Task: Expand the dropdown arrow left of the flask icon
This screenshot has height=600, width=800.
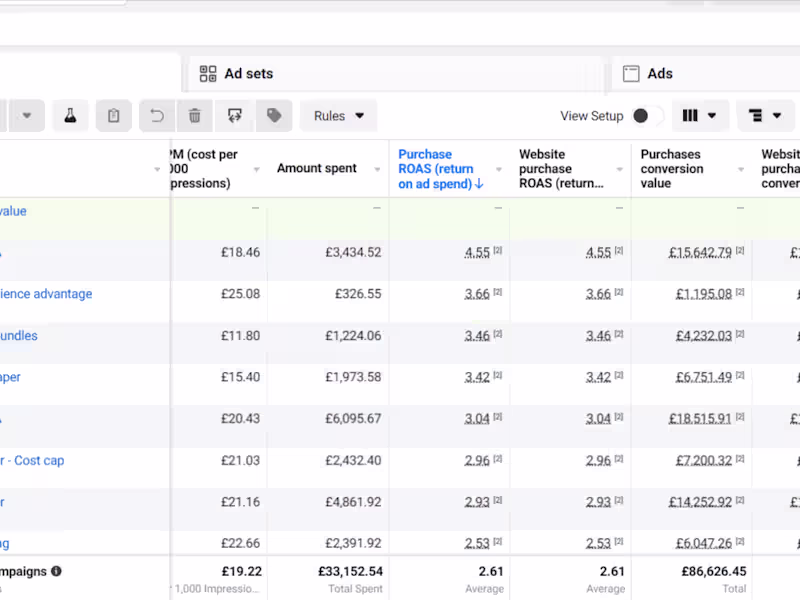Action: click(27, 115)
